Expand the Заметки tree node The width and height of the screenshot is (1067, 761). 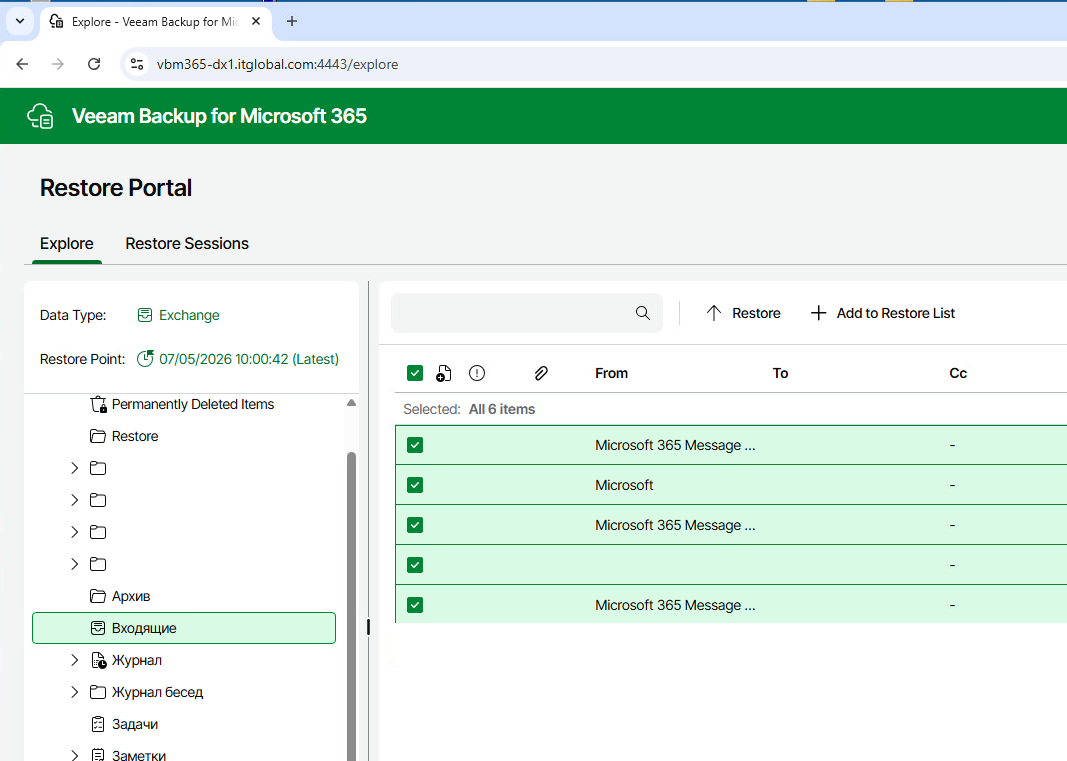(75, 754)
